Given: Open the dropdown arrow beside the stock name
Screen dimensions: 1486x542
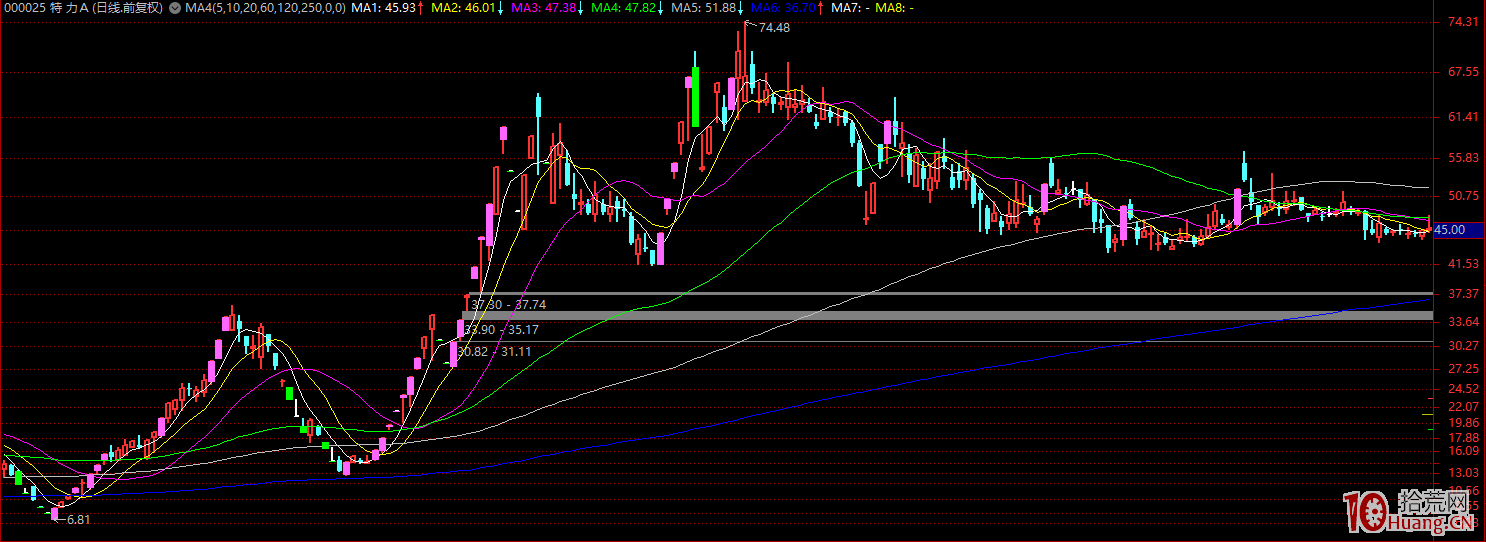Looking at the screenshot, I should [176, 8].
